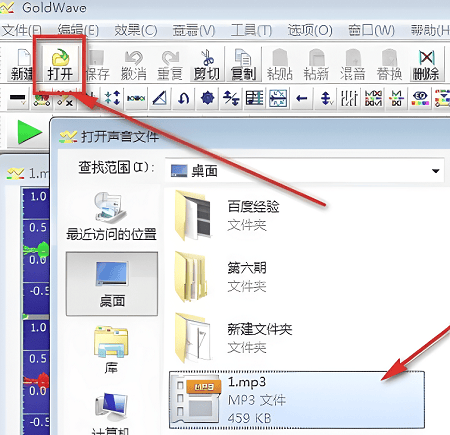Viewport: 450px width, 435px height.
Task: Open the 工具(T) tools menu
Action: [251, 31]
